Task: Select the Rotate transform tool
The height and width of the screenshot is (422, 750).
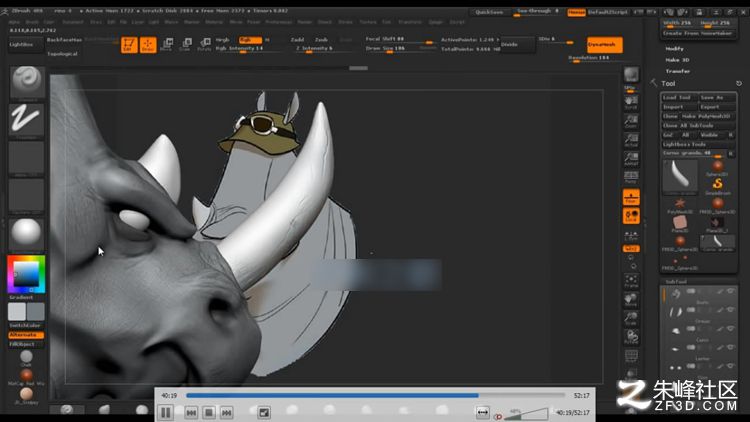Action: [204, 45]
